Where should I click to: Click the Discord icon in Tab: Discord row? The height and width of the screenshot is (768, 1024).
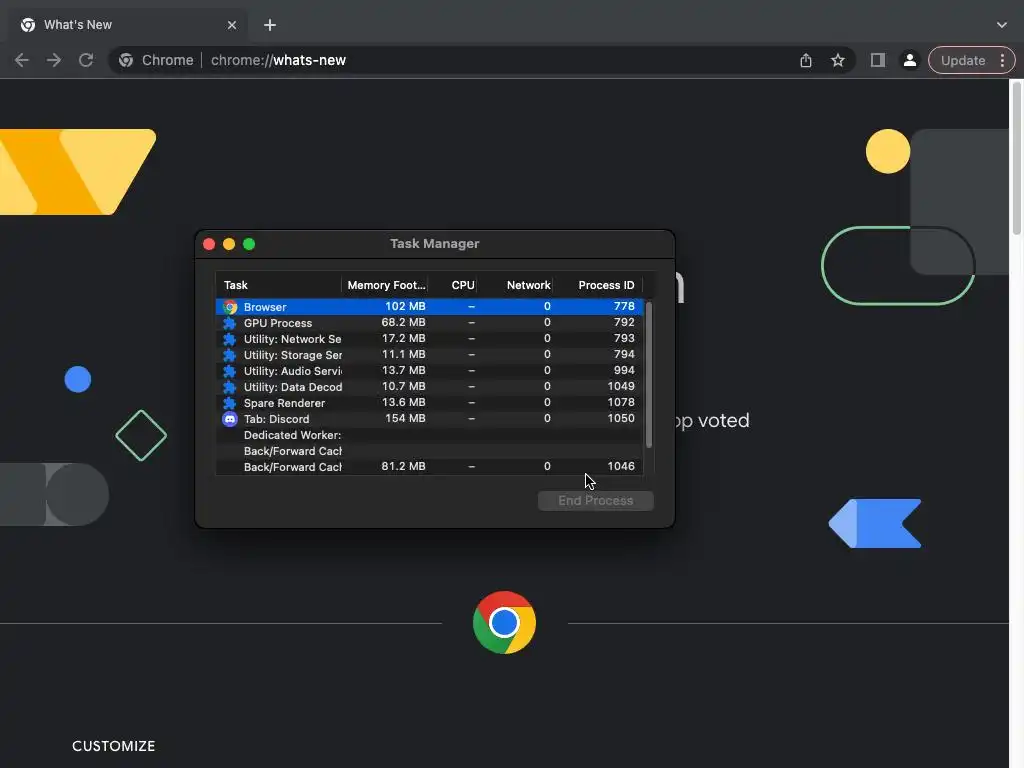(x=230, y=419)
